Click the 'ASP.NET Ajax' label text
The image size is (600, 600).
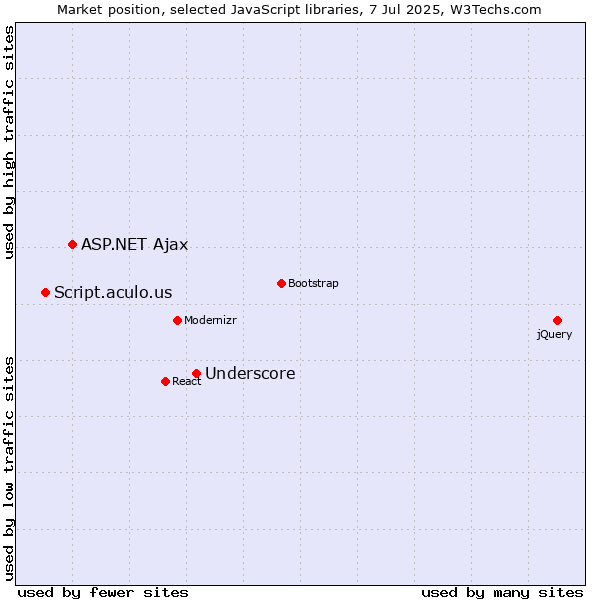(135, 245)
